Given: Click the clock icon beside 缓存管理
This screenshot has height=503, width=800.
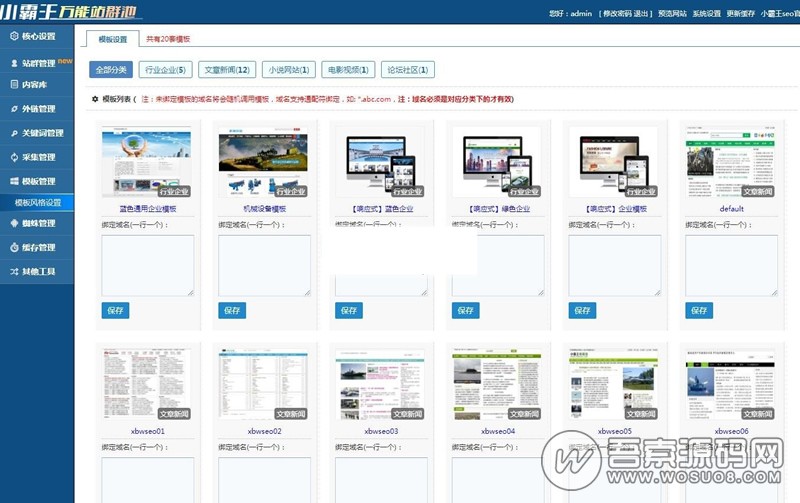Looking at the screenshot, I should 13,247.
